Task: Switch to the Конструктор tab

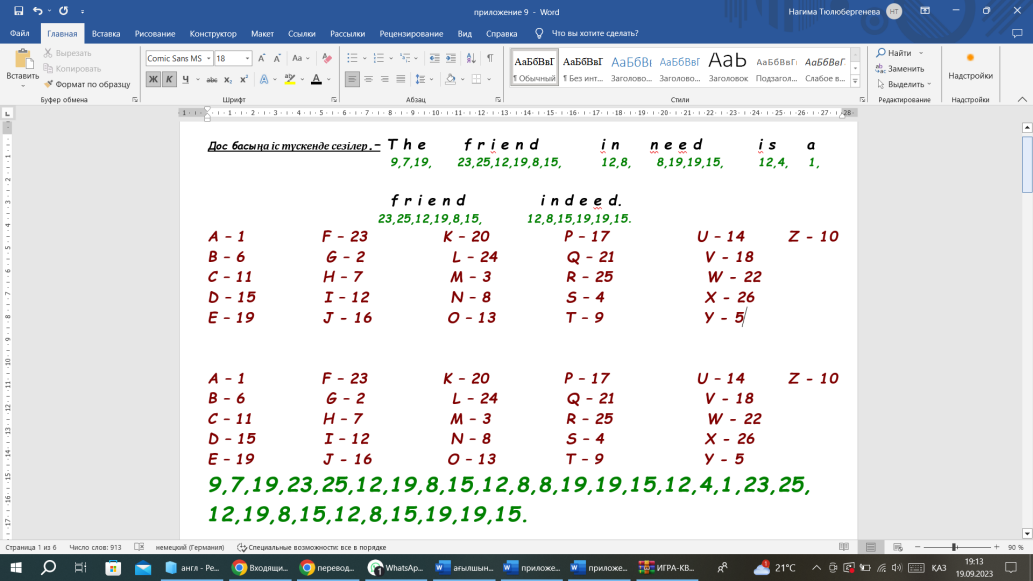Action: 213,33
